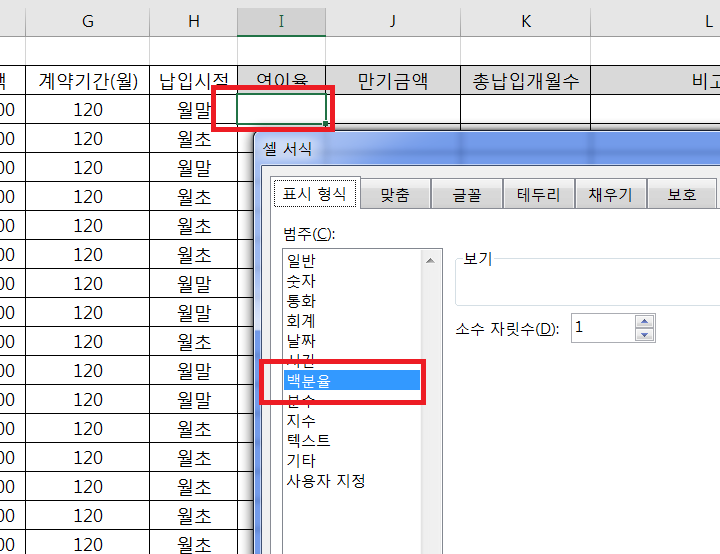This screenshot has height=554, width=720.
Task: Go to the 채우기 tab
Action: (610, 195)
